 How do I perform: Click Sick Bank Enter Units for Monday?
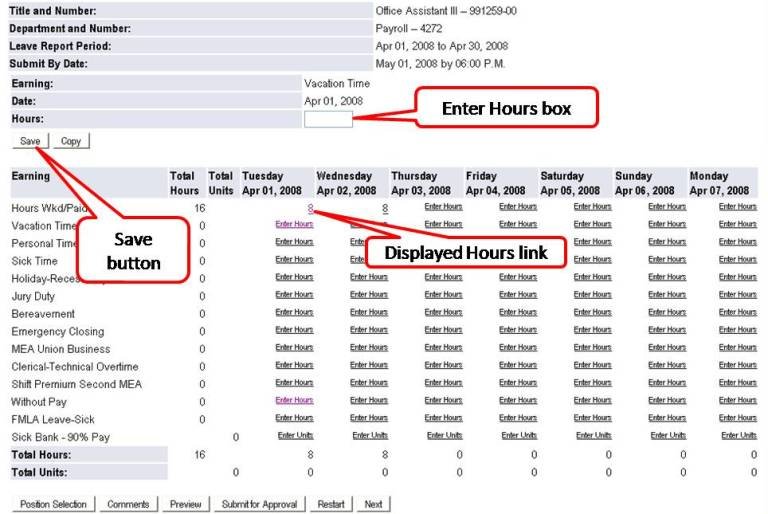pos(738,436)
